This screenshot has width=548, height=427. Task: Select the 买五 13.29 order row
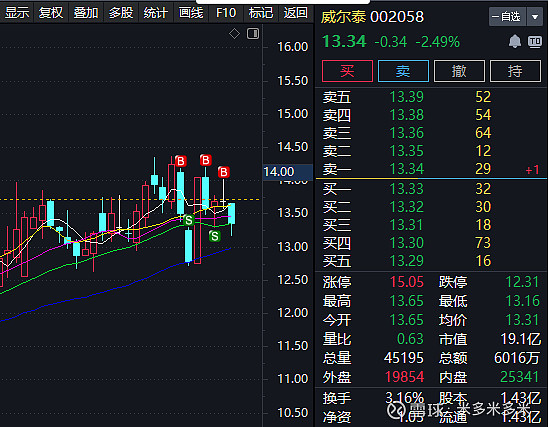[x=431, y=261]
